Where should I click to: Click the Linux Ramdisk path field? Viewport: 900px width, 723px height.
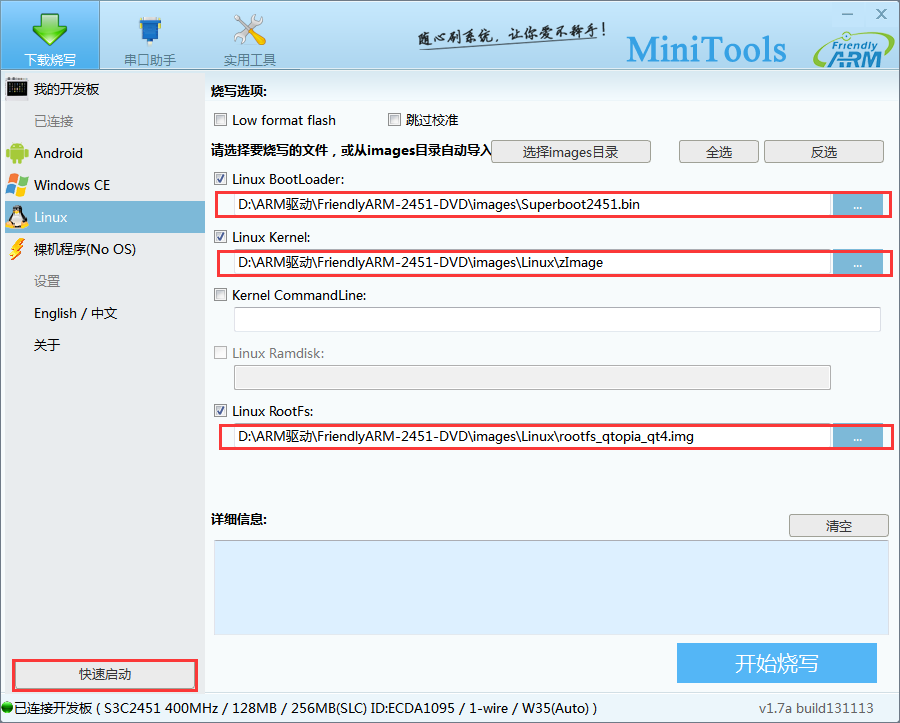point(532,378)
